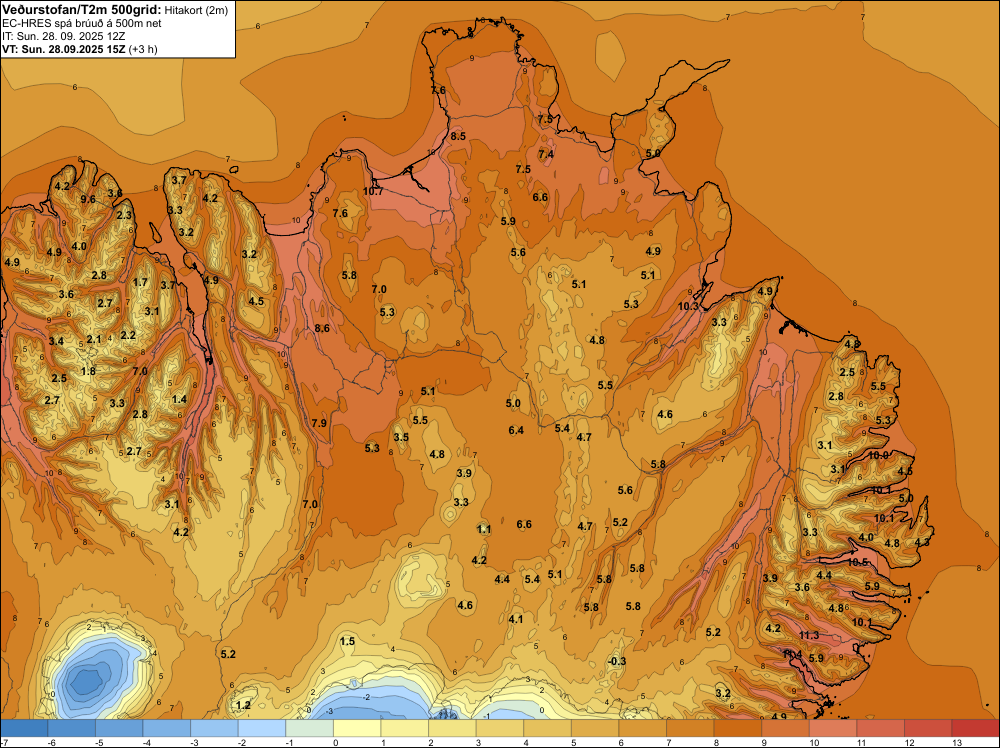Click the "7.9" temperature value

320,423
